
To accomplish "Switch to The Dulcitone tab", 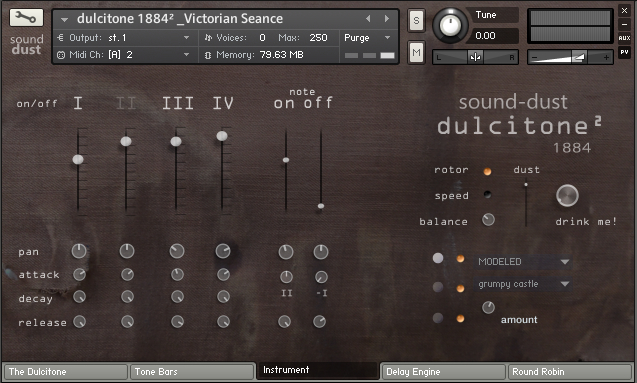I will coord(66,372).
